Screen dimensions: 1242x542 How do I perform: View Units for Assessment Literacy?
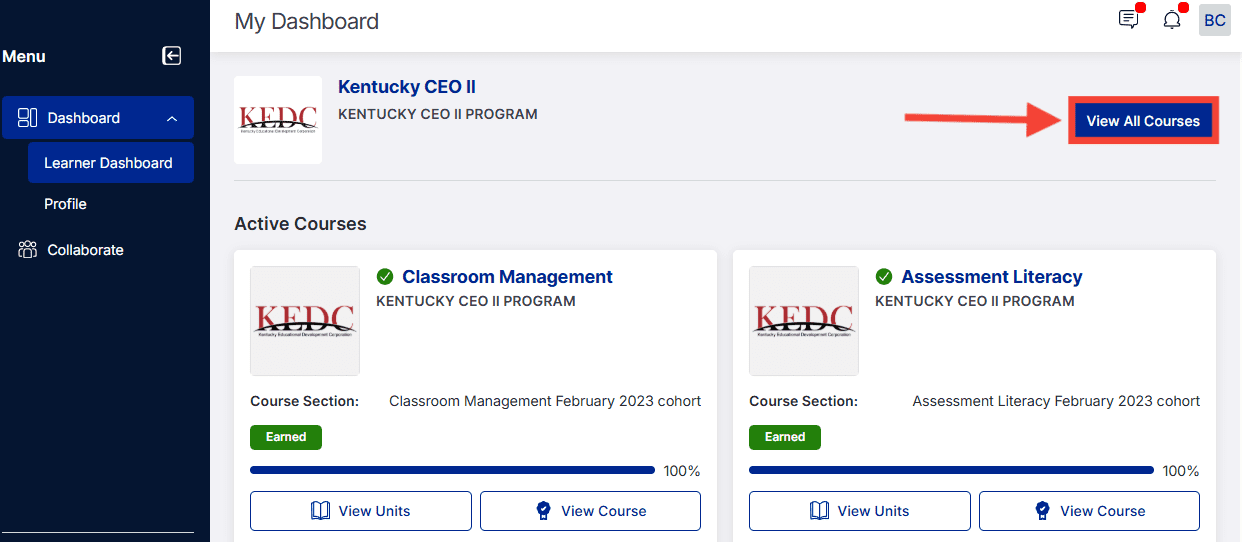(x=859, y=511)
